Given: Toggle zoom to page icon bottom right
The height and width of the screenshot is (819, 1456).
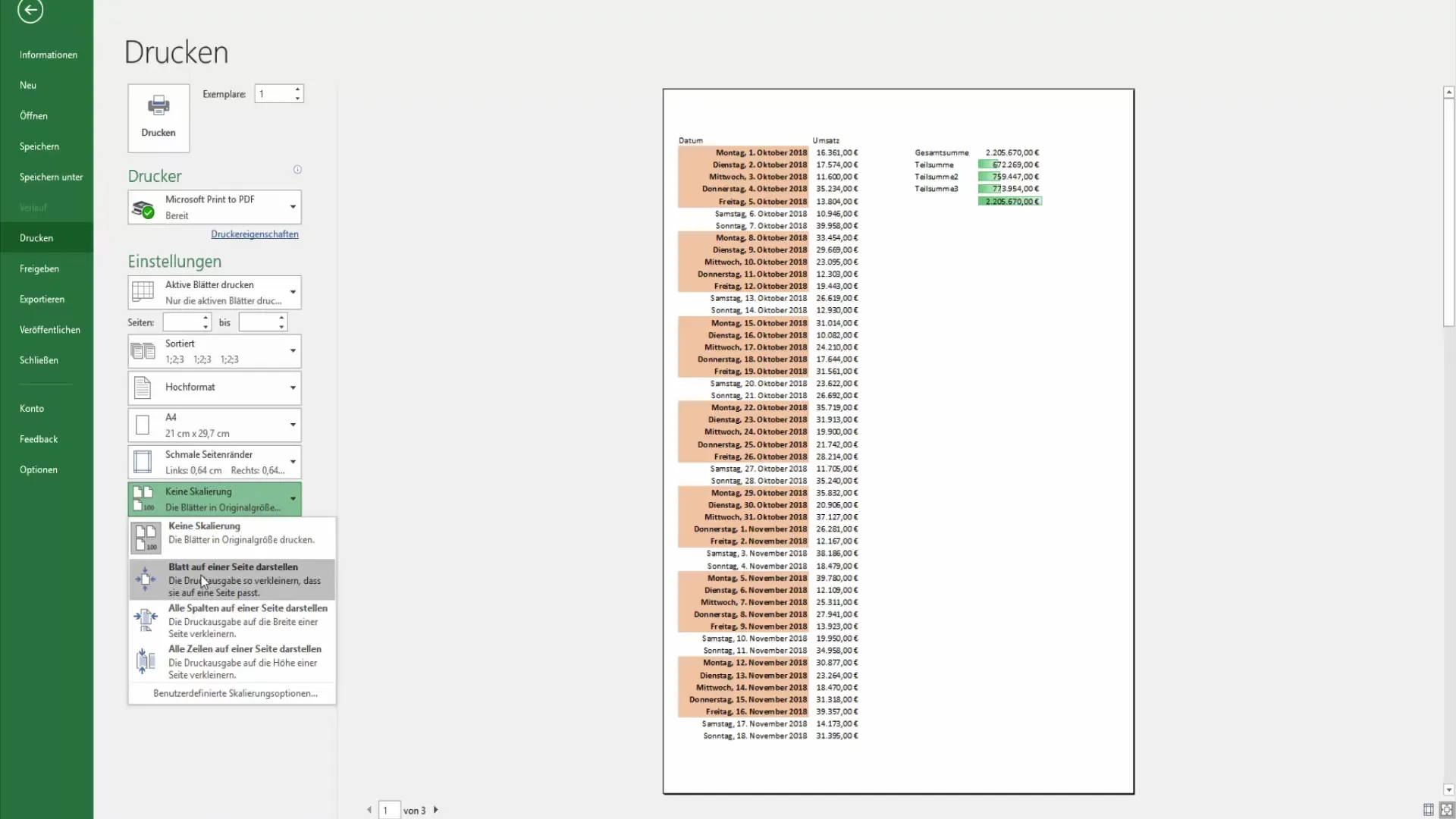Looking at the screenshot, I should click(1447, 809).
